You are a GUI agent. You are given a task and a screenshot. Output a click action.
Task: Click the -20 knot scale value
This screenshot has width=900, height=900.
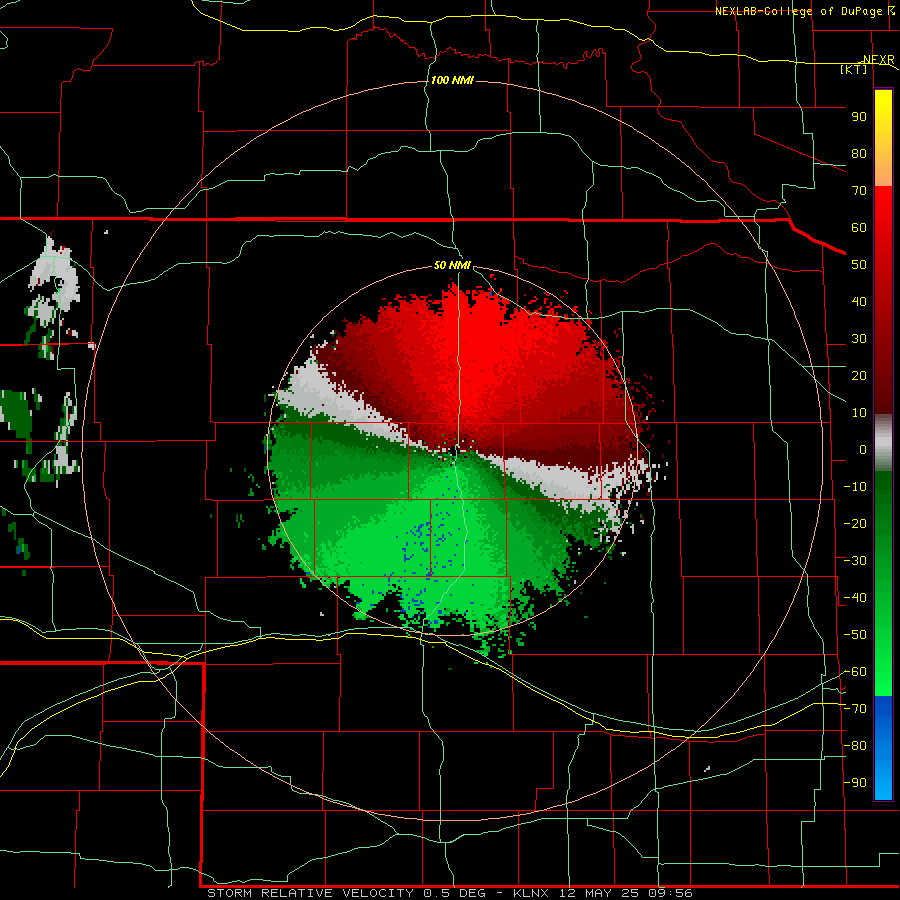[855, 523]
